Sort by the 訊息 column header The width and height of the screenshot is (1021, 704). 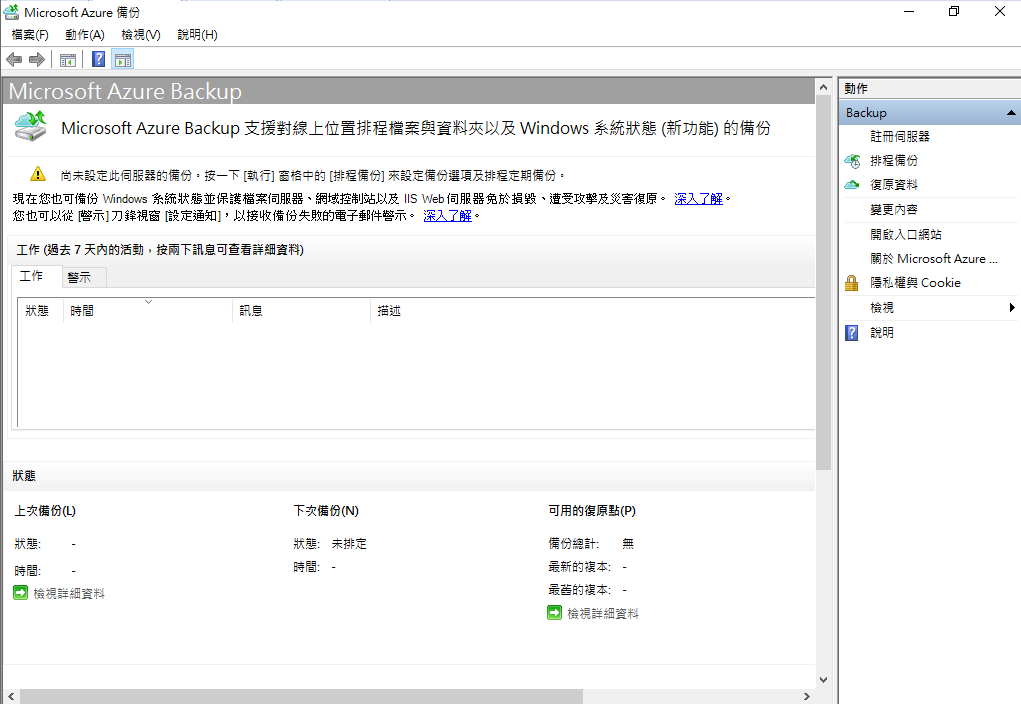point(301,311)
